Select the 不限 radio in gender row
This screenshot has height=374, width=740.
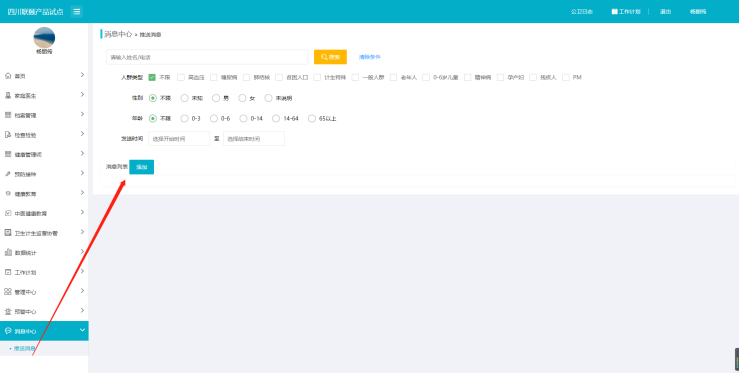click(x=153, y=98)
